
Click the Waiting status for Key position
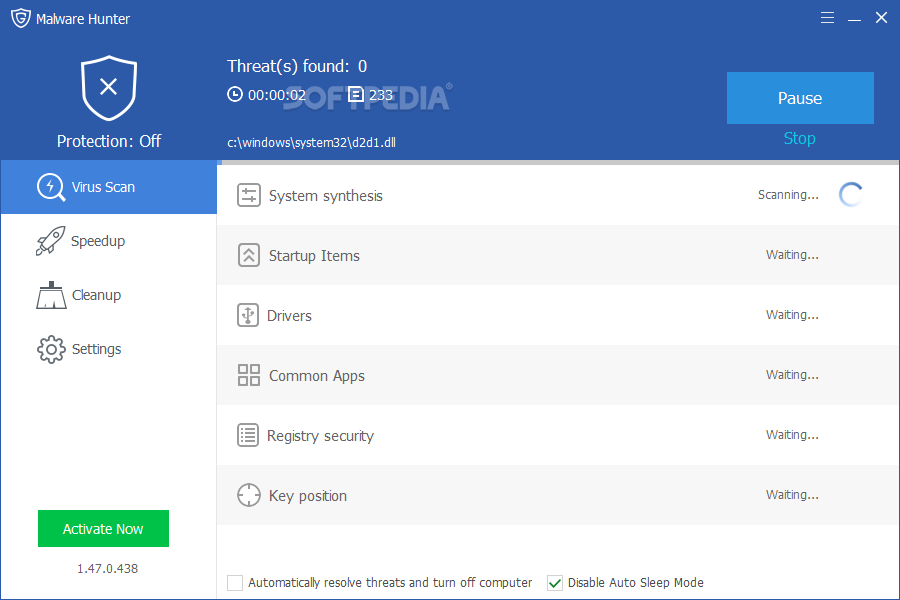coord(792,495)
